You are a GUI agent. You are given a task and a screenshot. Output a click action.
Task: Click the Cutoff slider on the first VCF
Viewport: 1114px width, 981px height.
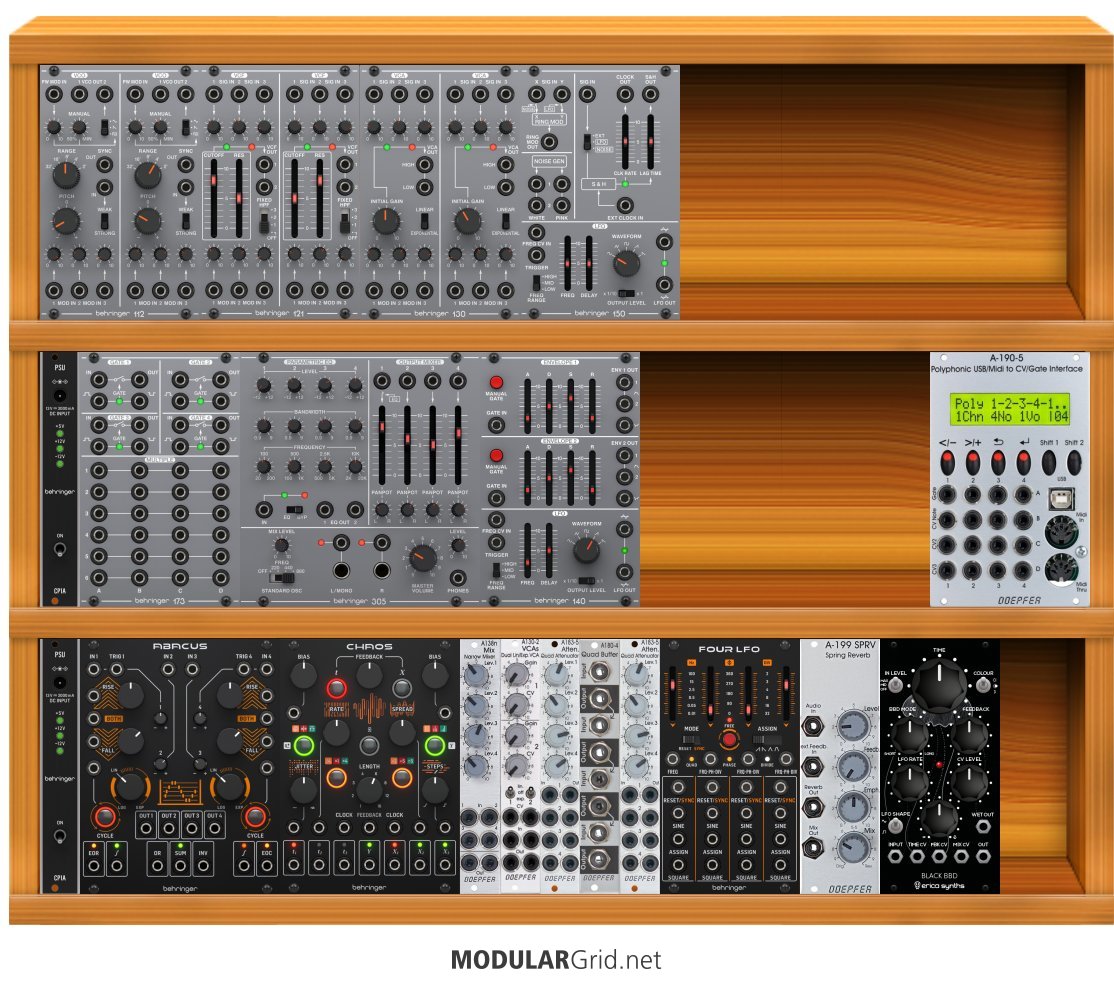point(213,198)
